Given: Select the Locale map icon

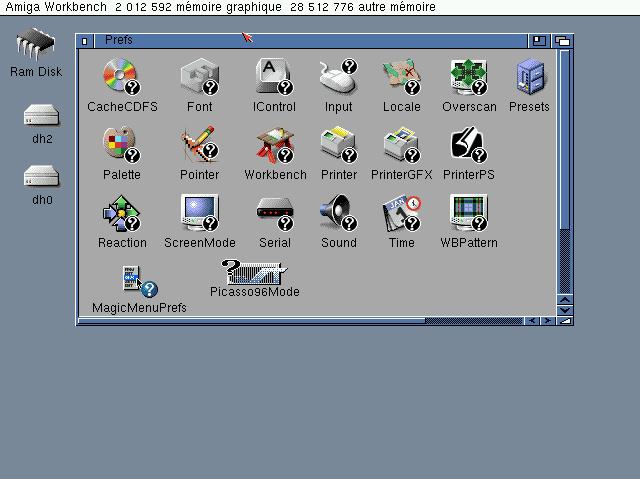Looking at the screenshot, I should [402, 76].
